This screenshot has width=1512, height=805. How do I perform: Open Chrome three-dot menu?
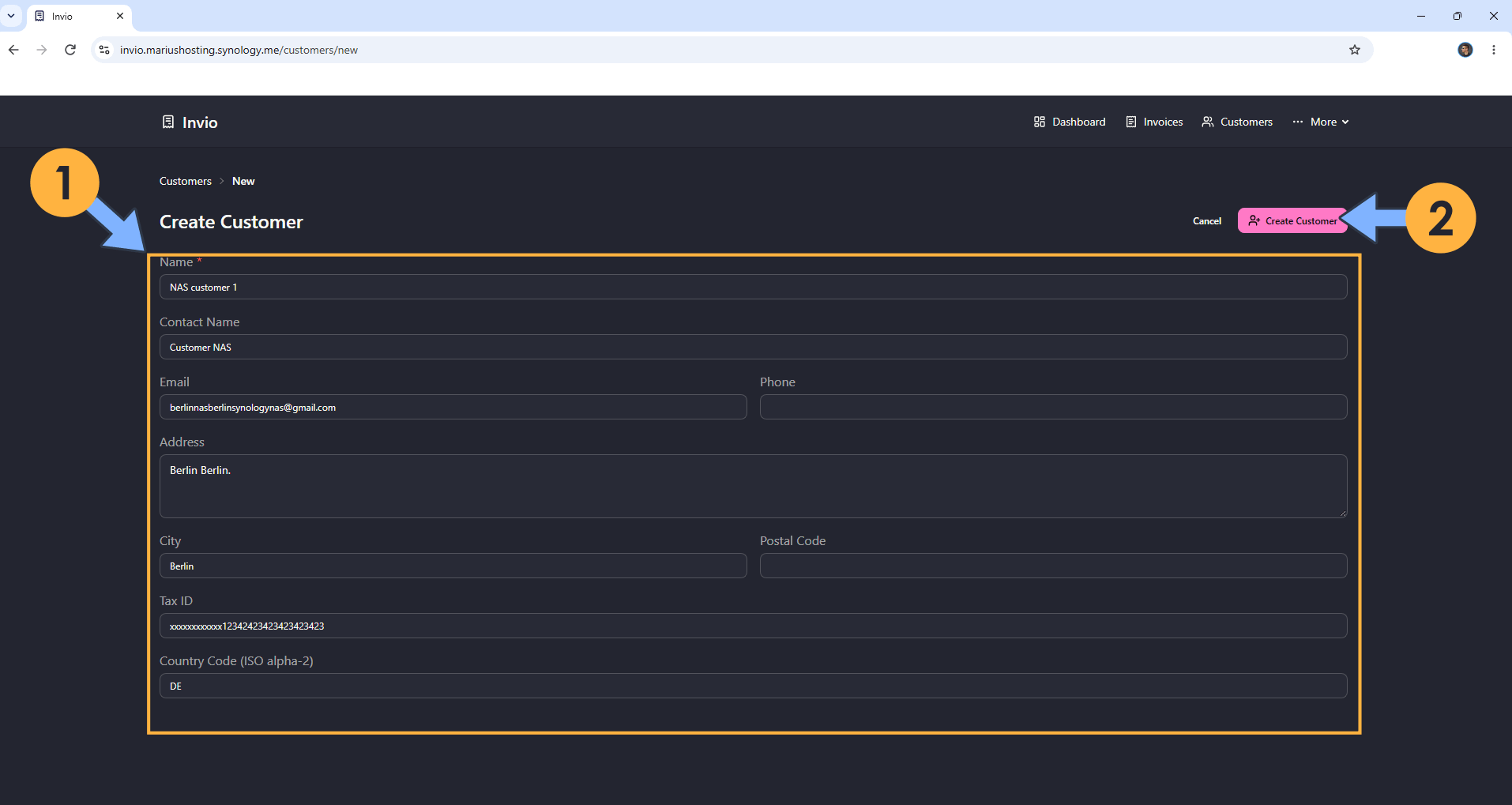1493,50
